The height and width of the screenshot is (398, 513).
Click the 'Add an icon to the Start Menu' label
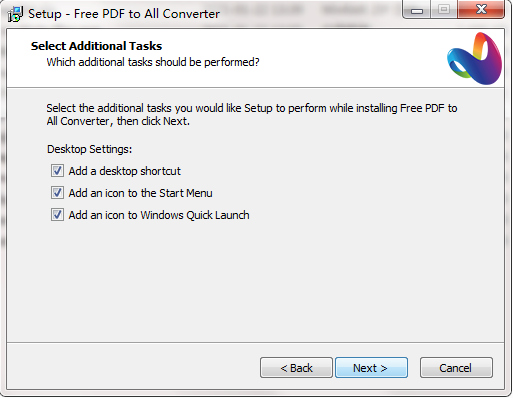click(140, 193)
